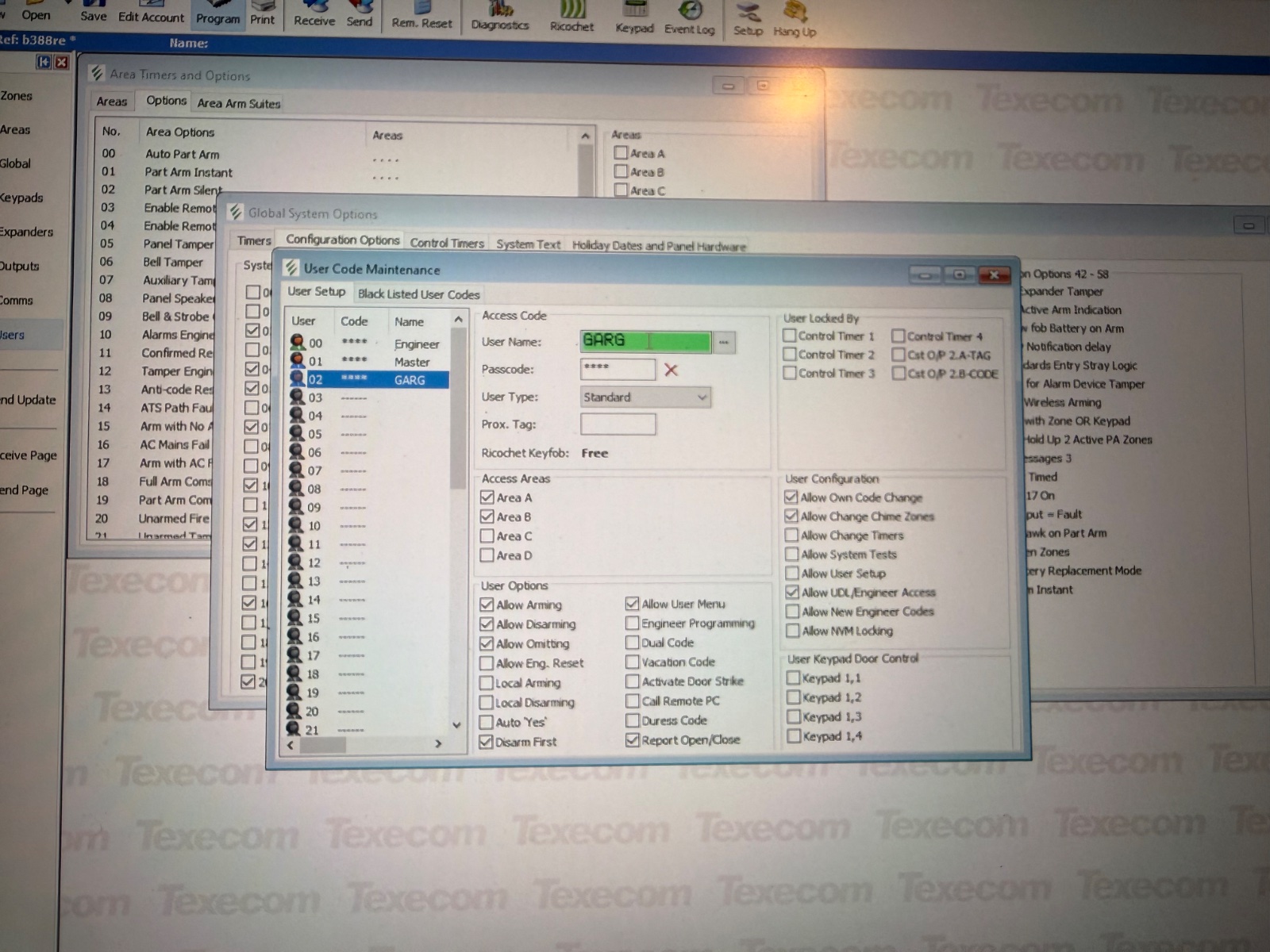Click the Passcode input field
1270x952 pixels.
pyautogui.click(x=618, y=369)
